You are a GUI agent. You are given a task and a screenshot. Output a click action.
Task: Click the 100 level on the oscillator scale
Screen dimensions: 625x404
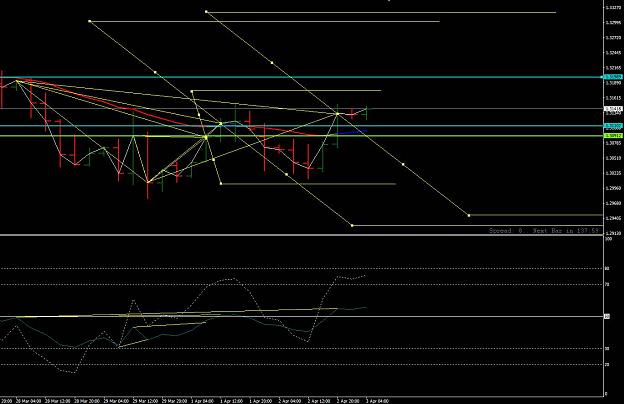coord(609,239)
